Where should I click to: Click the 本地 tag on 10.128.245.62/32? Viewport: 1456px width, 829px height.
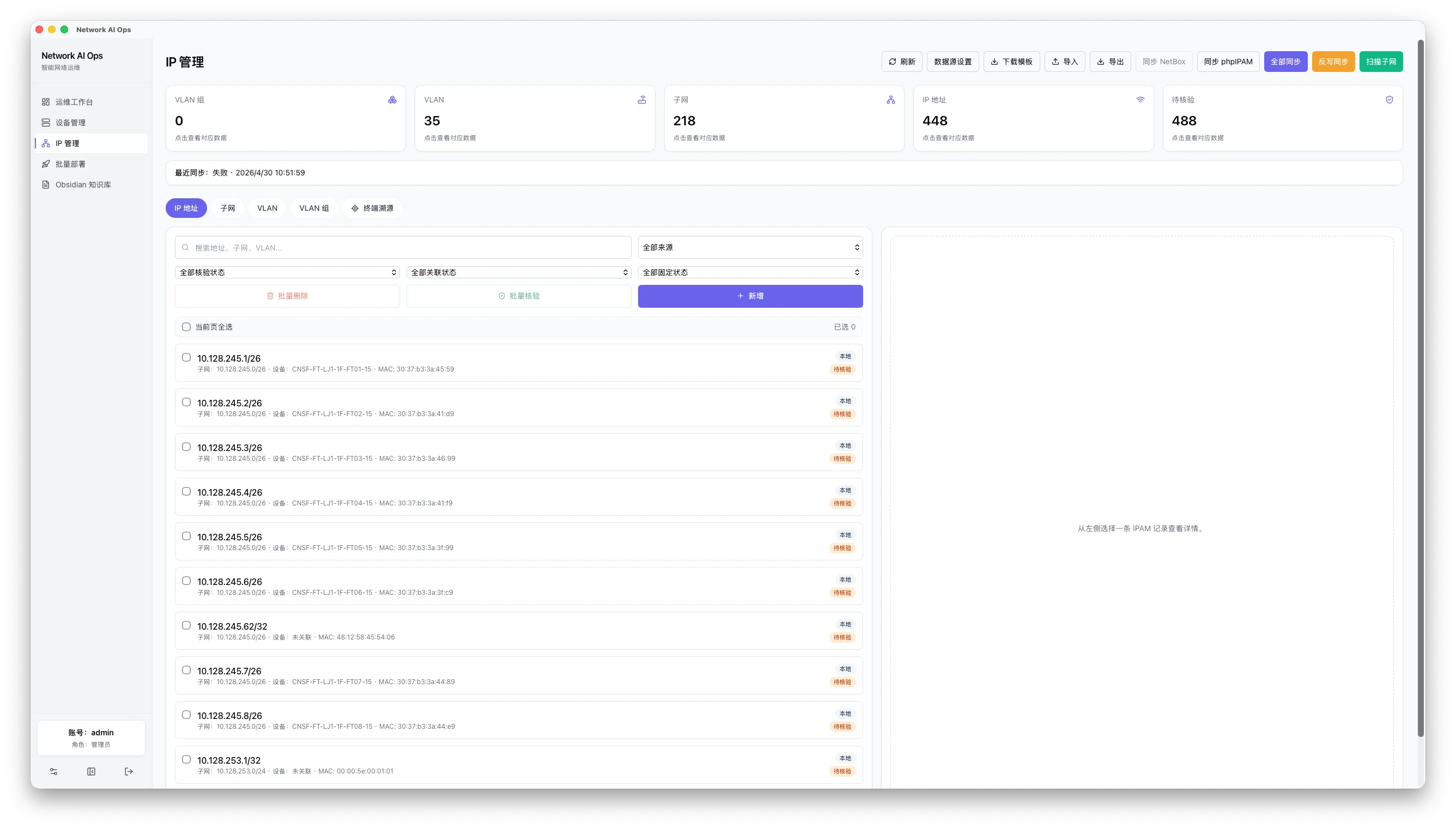pyautogui.click(x=845, y=625)
